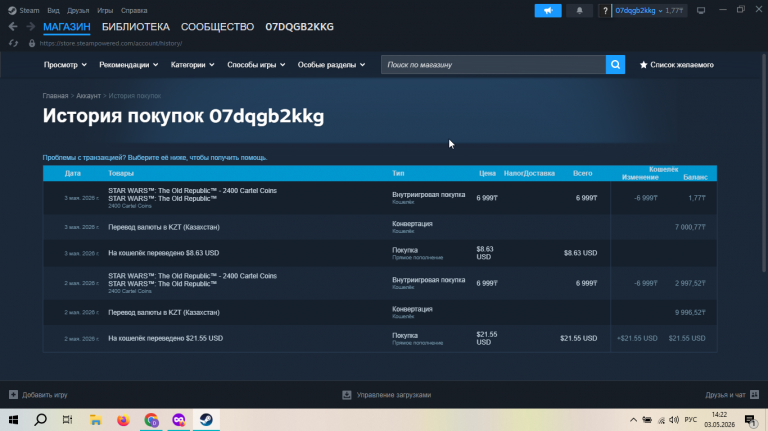Image resolution: width=768 pixels, height=431 pixels.
Task: Click the store search magnifier button
Action: pyautogui.click(x=615, y=65)
